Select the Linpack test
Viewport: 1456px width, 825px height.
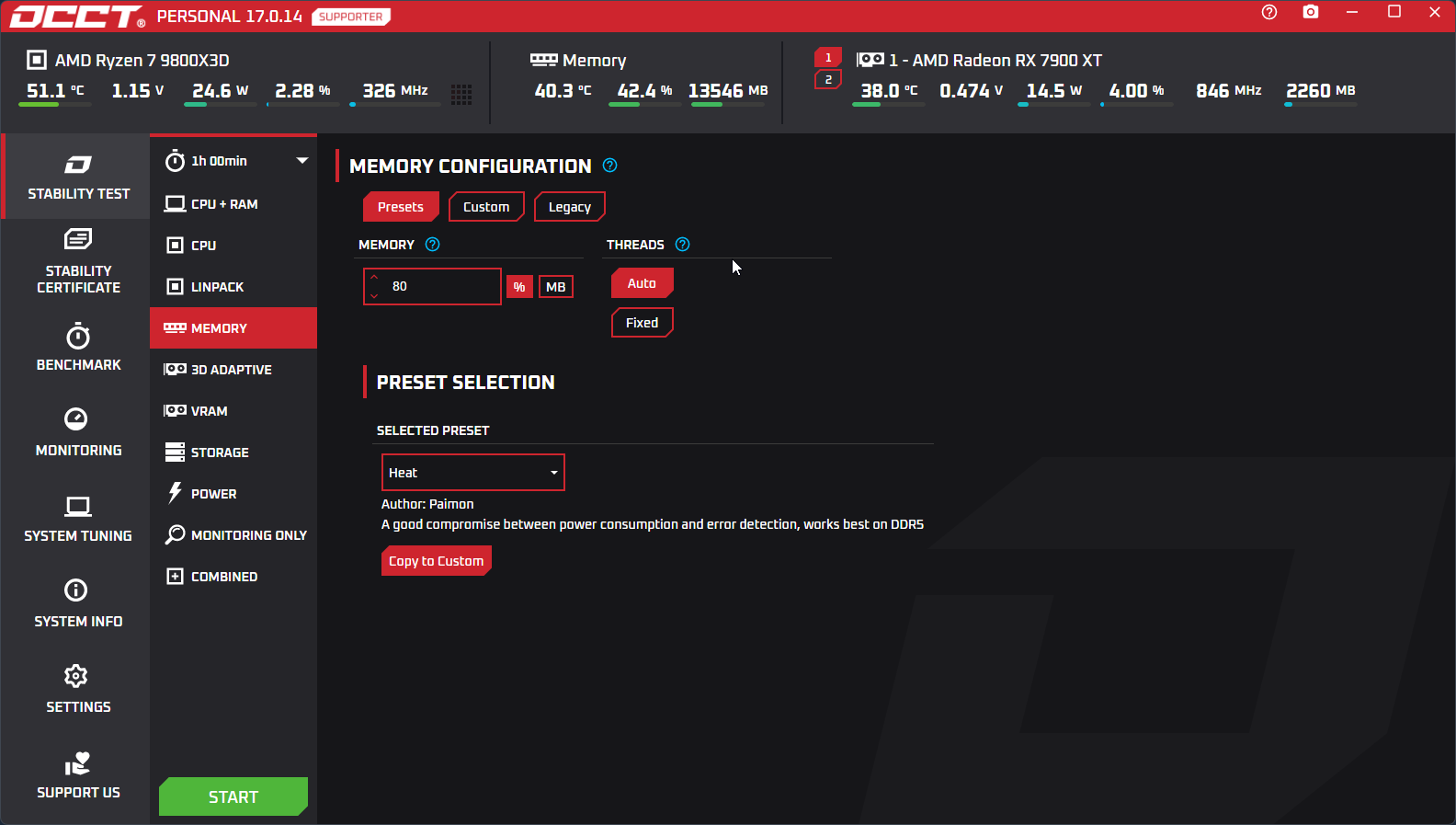[x=233, y=287]
